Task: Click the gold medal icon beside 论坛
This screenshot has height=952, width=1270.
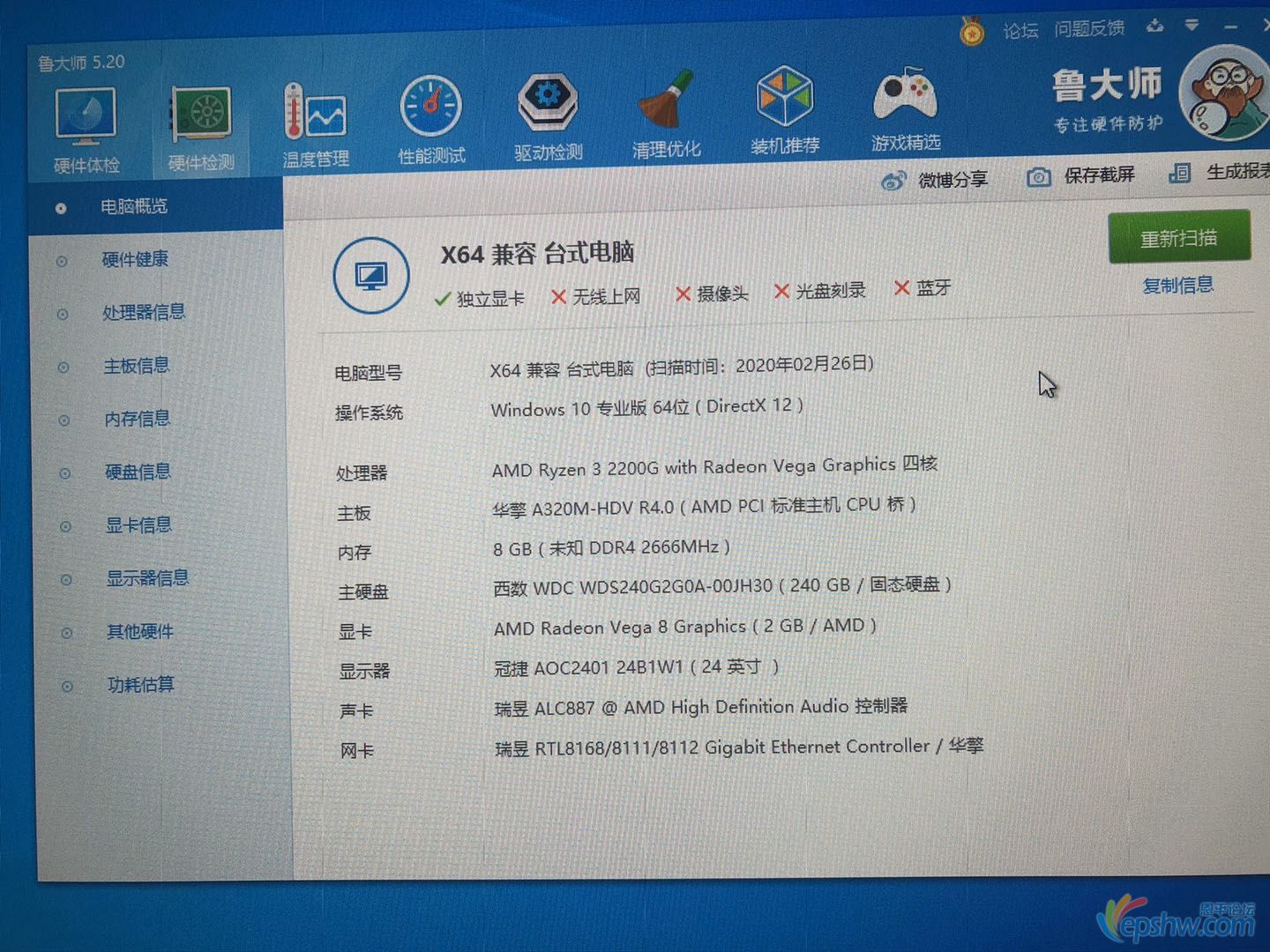Action: (x=972, y=32)
